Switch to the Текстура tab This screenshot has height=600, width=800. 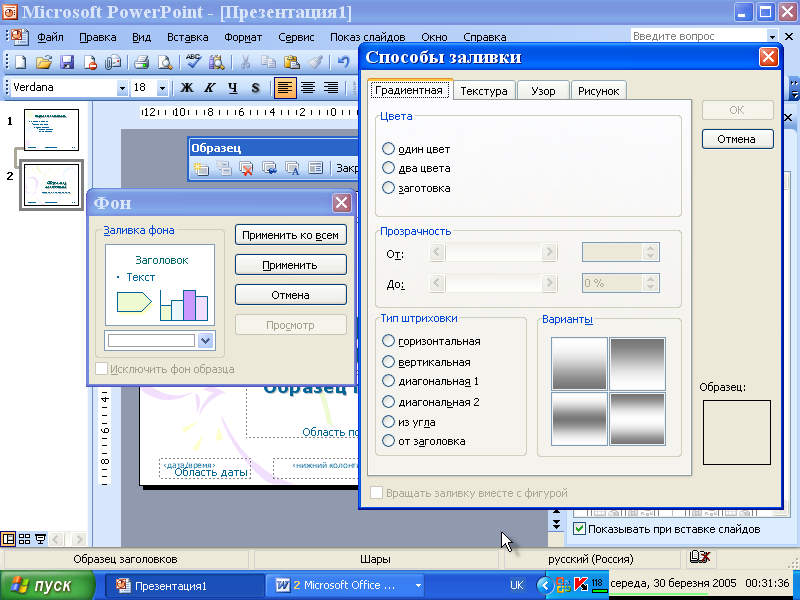pos(484,91)
